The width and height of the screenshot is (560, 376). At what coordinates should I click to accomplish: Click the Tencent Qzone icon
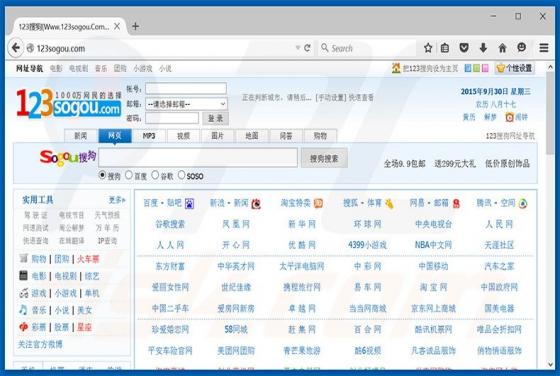[522, 204]
